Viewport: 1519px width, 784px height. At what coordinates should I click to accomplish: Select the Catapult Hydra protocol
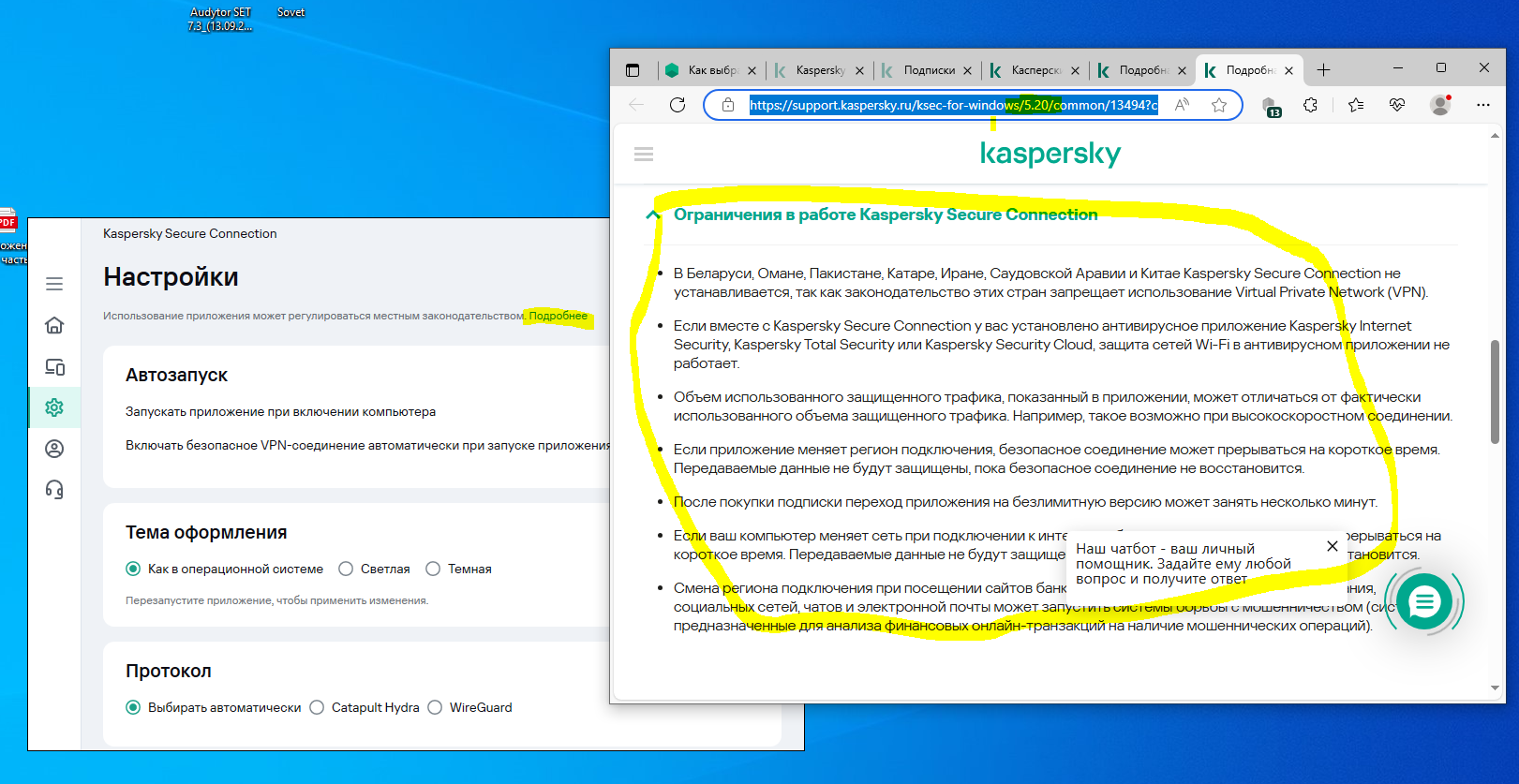pyautogui.click(x=317, y=707)
